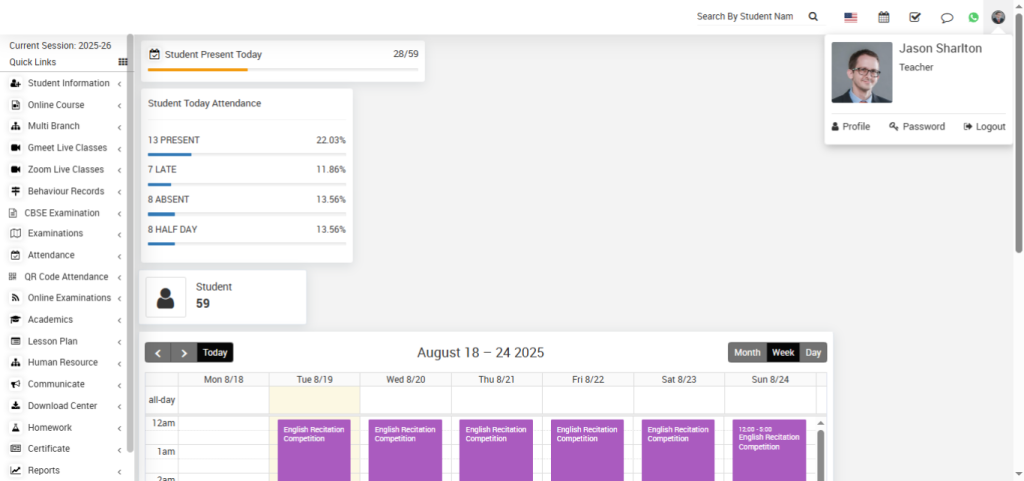Open the calendar icon in top bar
1024x481 pixels.
[884, 17]
